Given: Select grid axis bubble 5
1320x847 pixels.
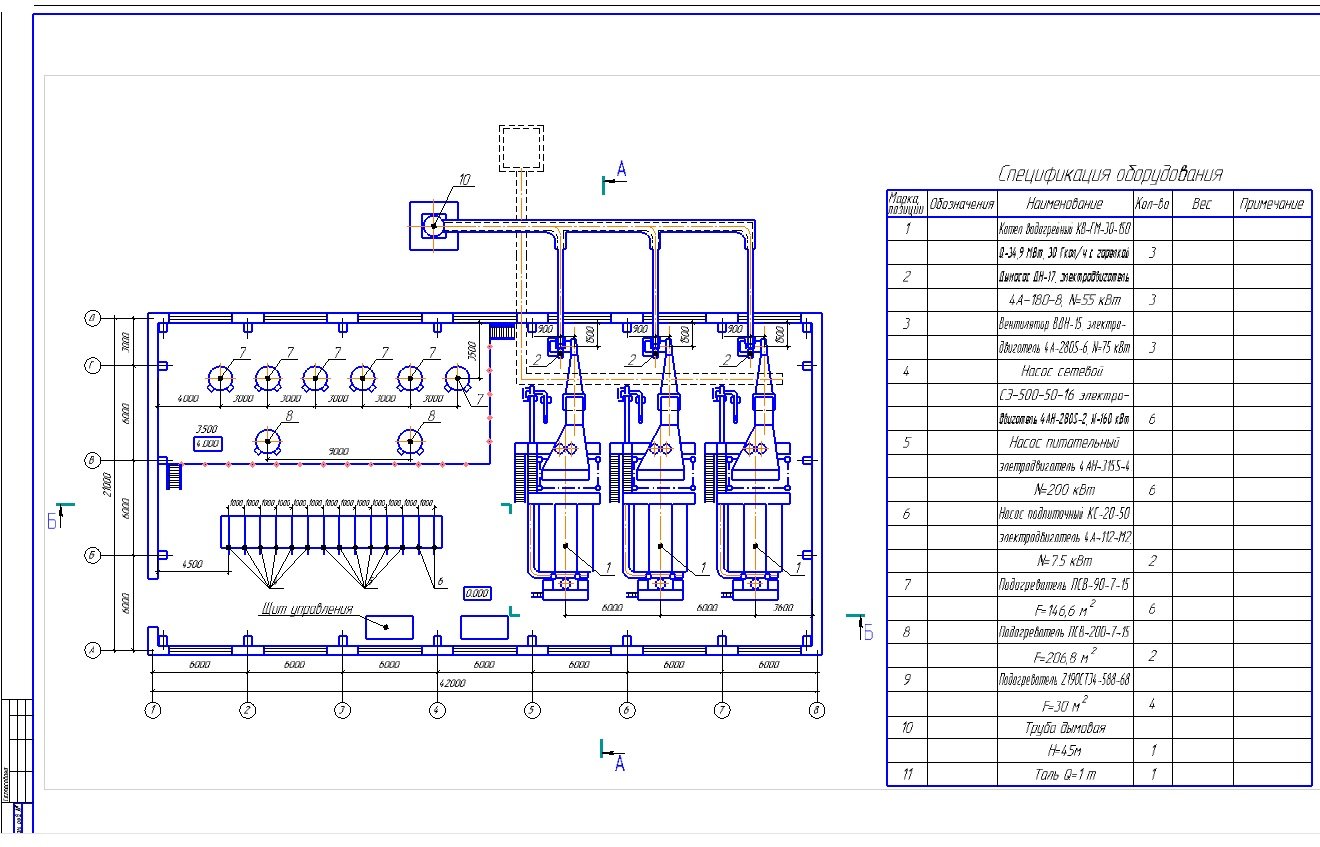Looking at the screenshot, I should 532,711.
